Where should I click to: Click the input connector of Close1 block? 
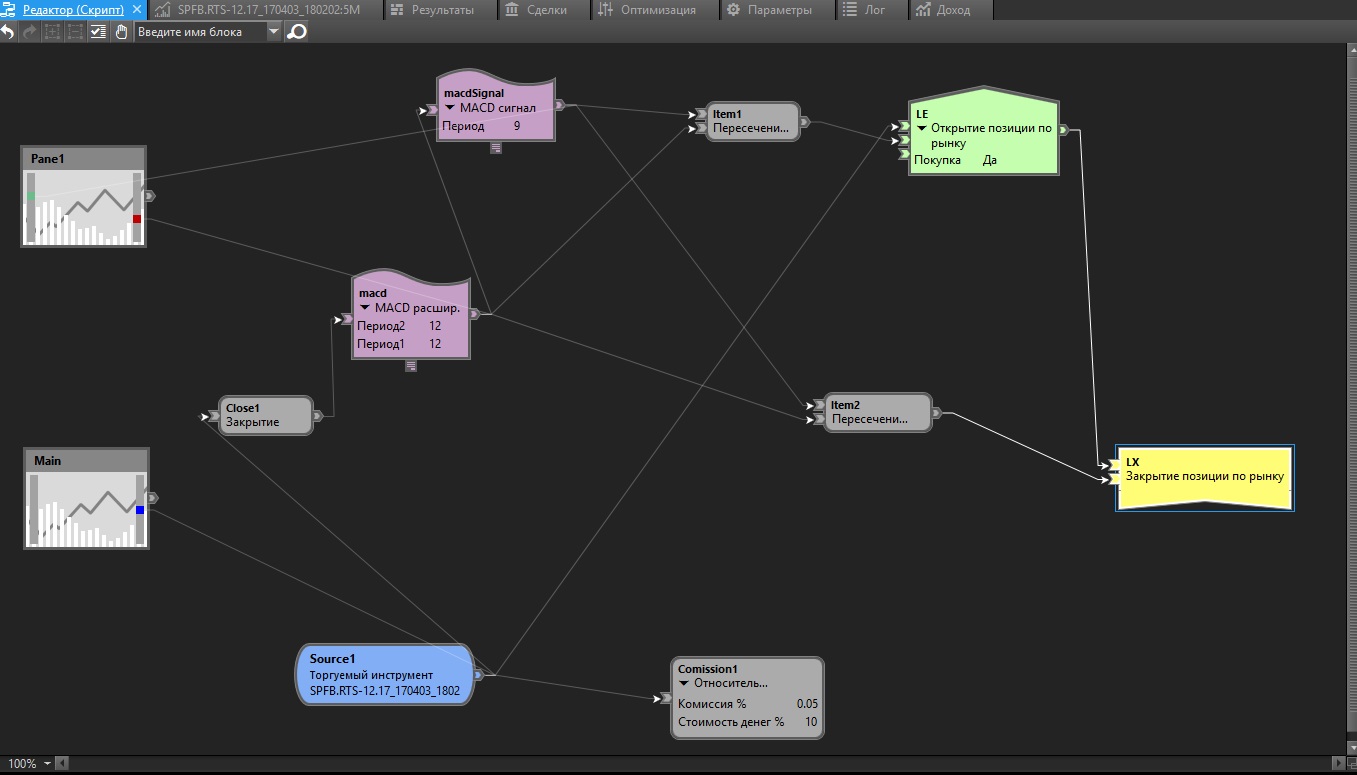(x=213, y=416)
